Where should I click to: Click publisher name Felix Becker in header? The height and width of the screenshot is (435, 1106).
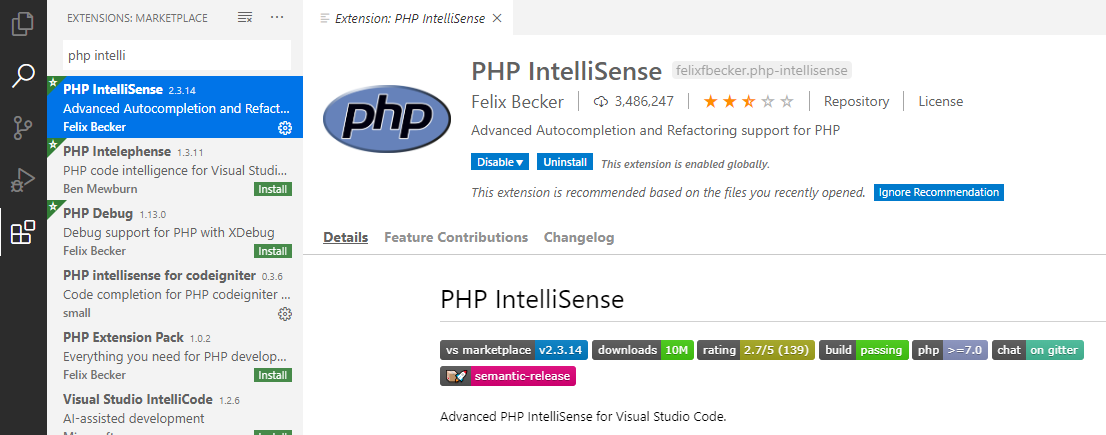[517, 102]
